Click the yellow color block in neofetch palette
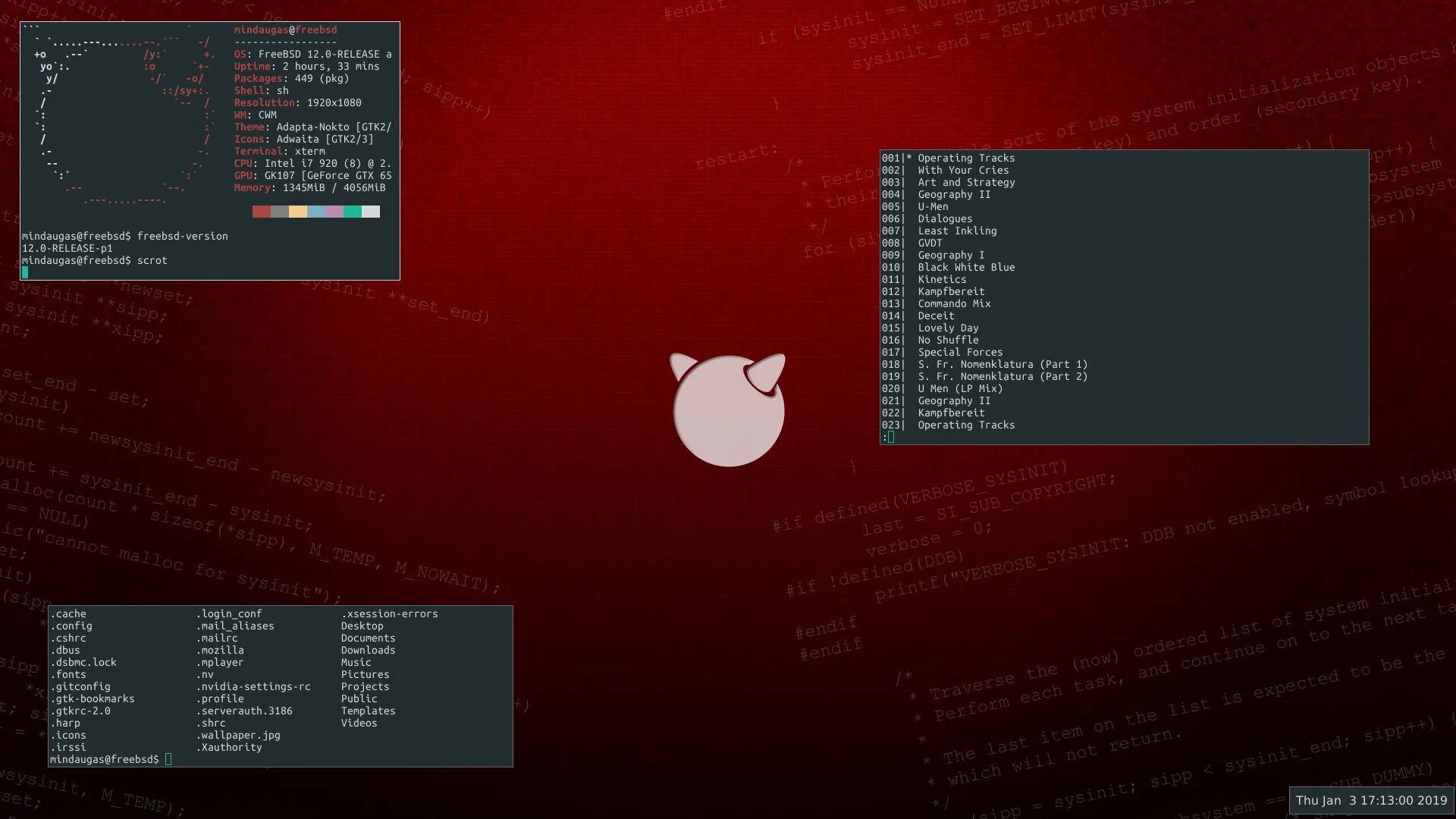 [298, 212]
